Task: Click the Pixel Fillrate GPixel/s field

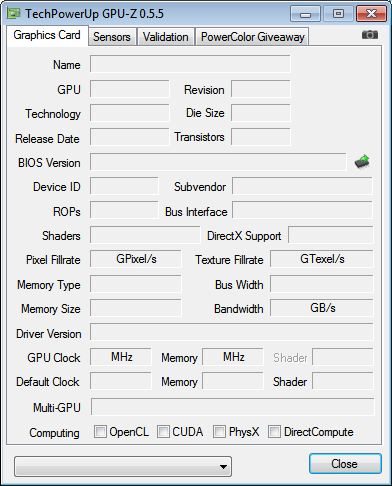Action: (136, 259)
